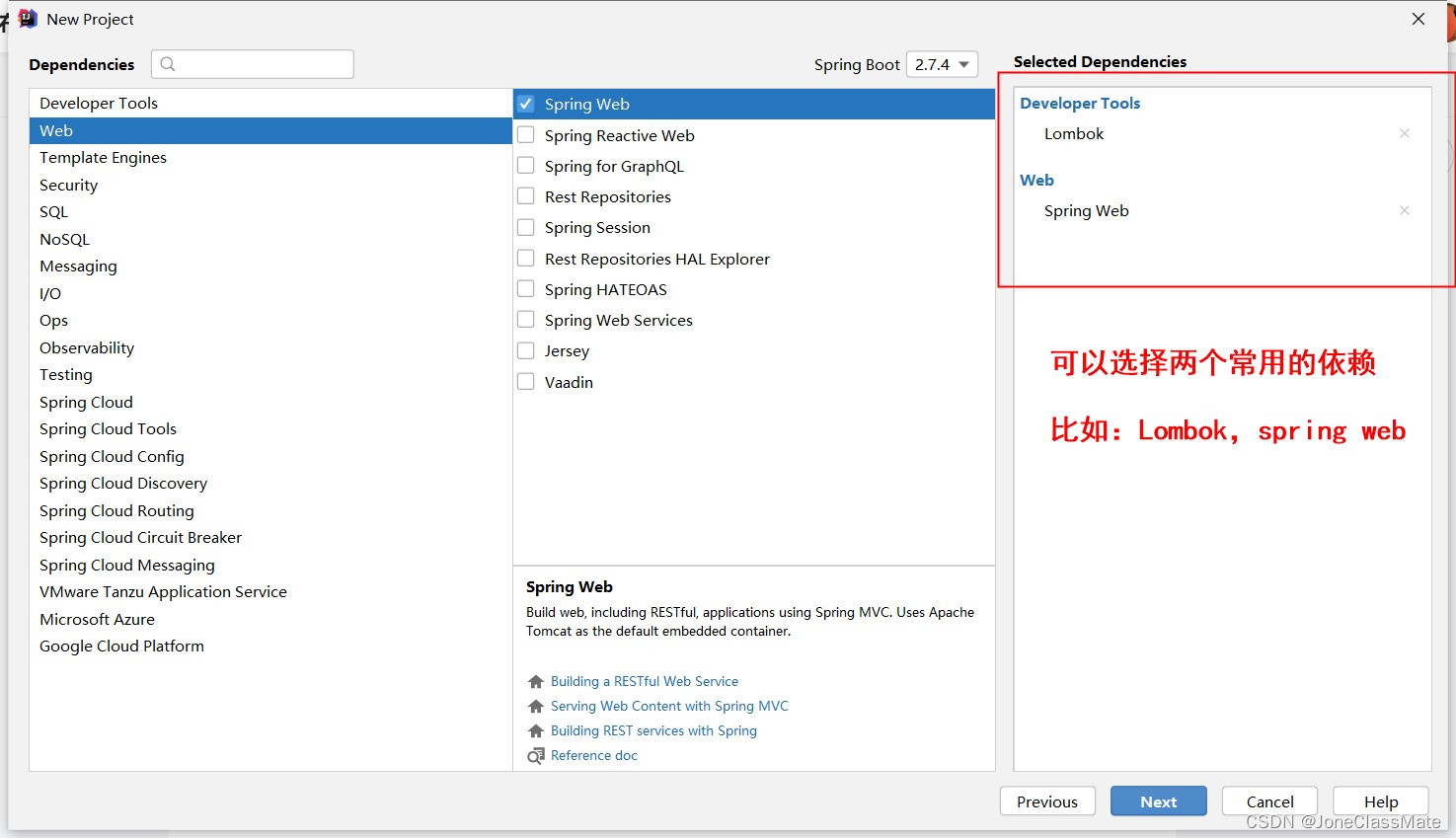Check the Spring for GraphQL dependency

point(526,166)
